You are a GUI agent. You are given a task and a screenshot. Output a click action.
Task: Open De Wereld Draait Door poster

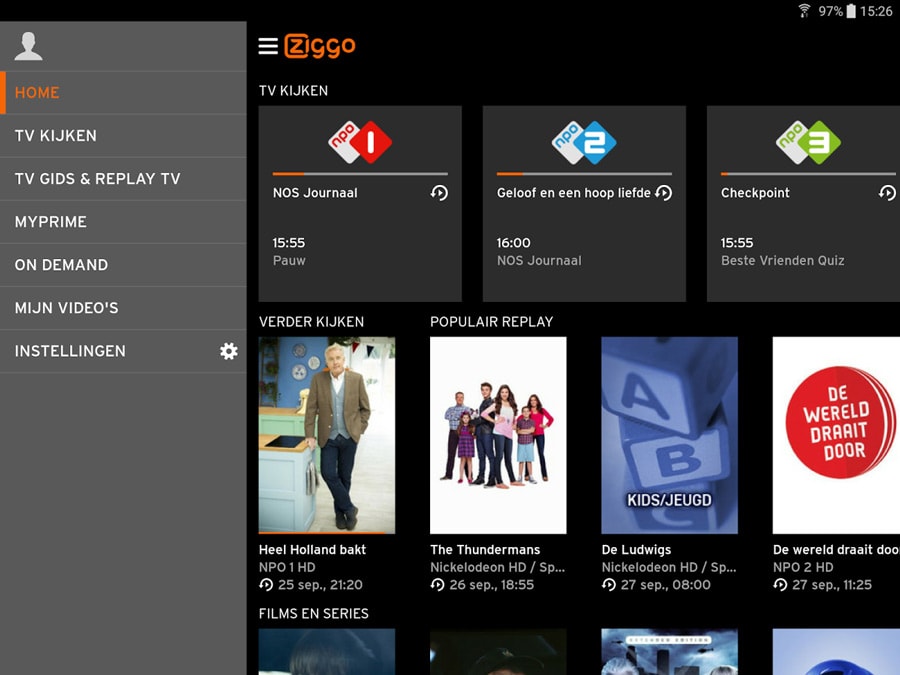click(x=836, y=435)
